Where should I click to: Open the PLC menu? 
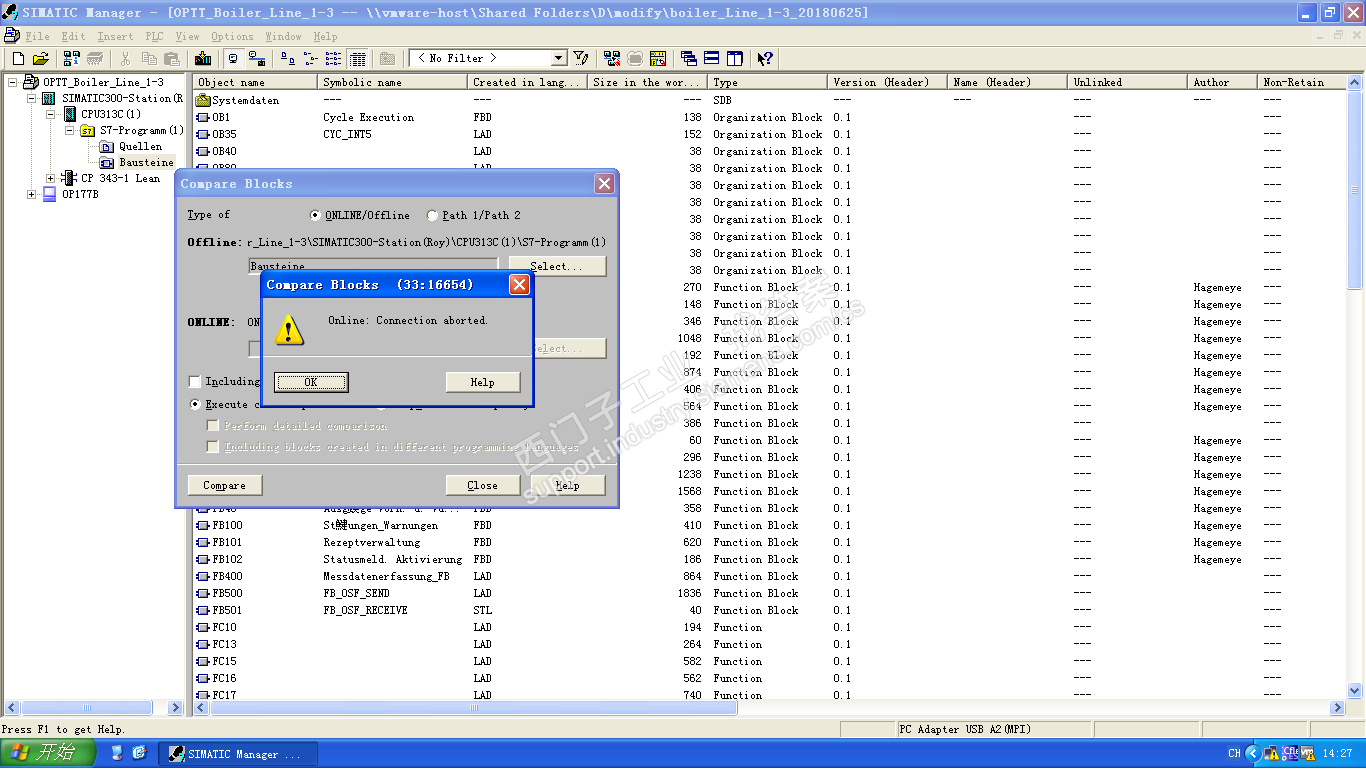click(x=154, y=37)
